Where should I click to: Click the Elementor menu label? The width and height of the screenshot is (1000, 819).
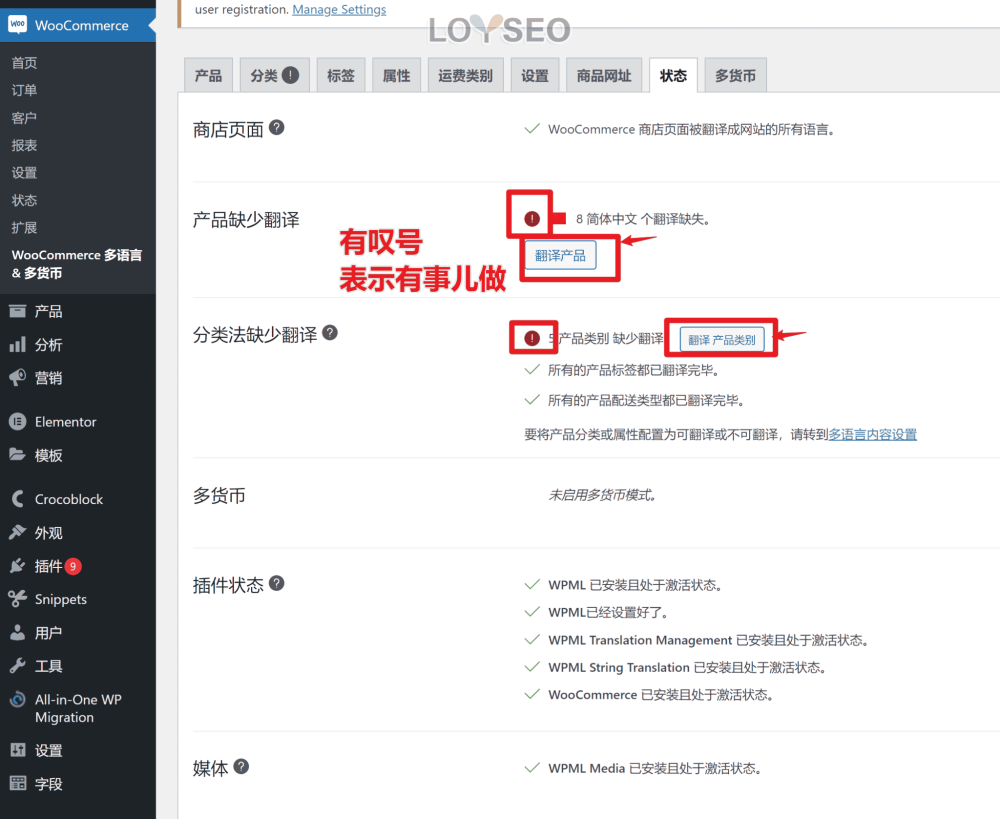click(66, 422)
